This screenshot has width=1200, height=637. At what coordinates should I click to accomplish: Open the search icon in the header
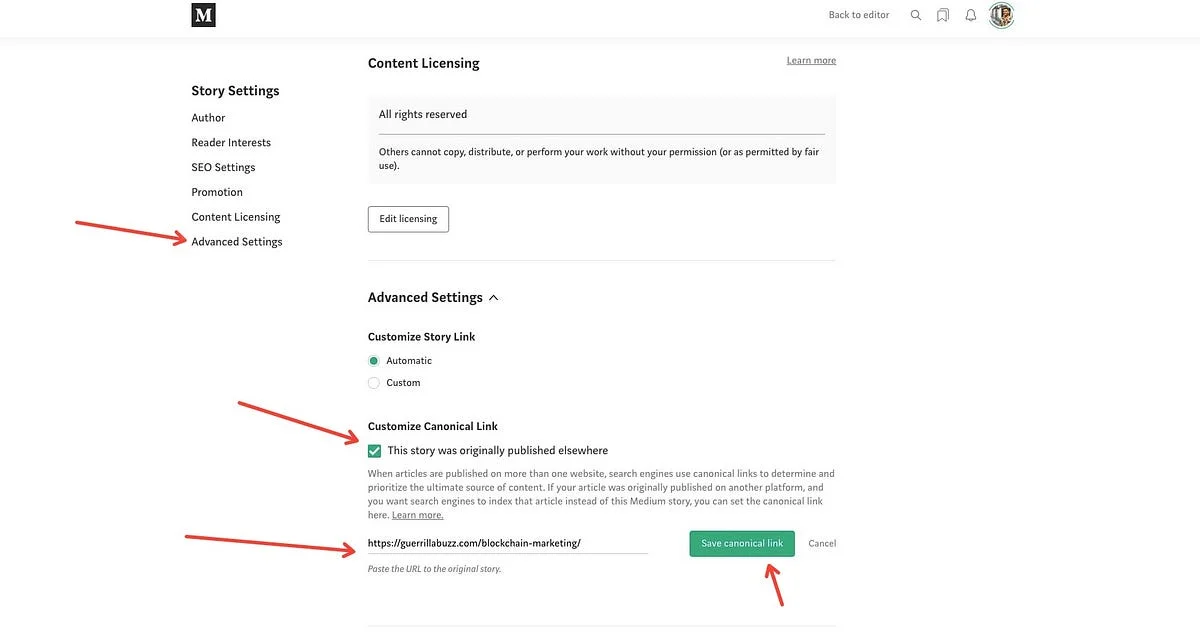click(915, 14)
